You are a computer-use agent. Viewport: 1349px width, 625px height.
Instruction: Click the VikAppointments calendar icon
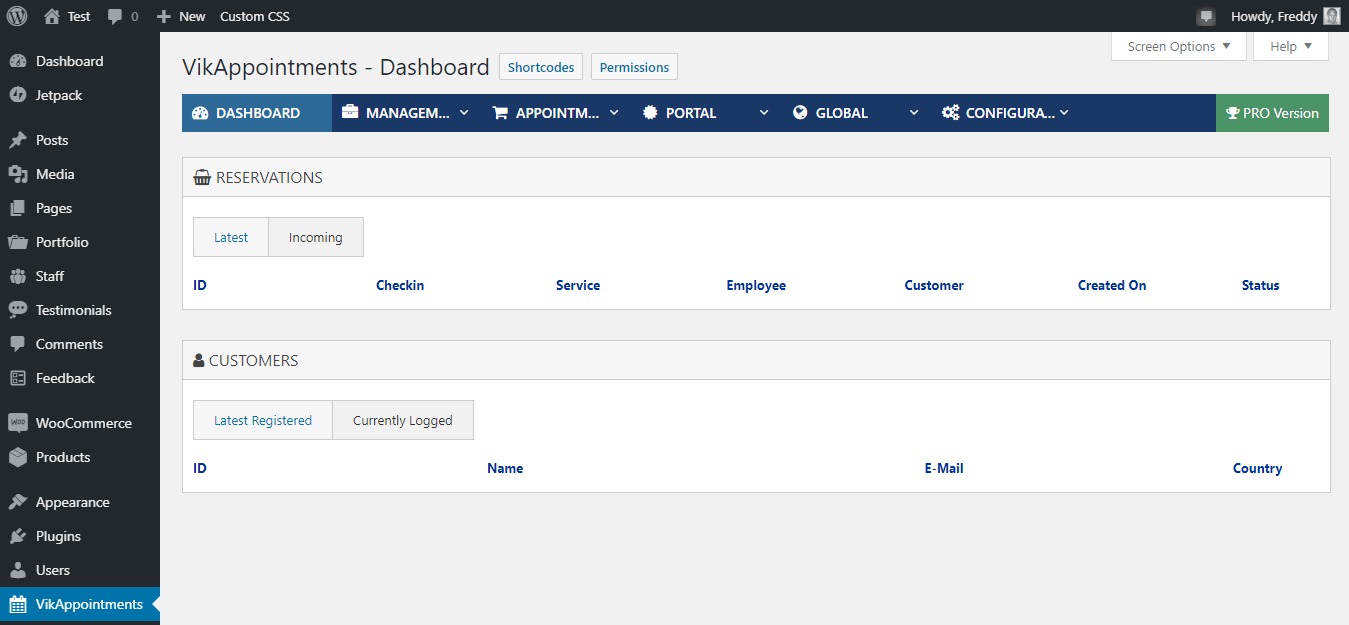17,604
